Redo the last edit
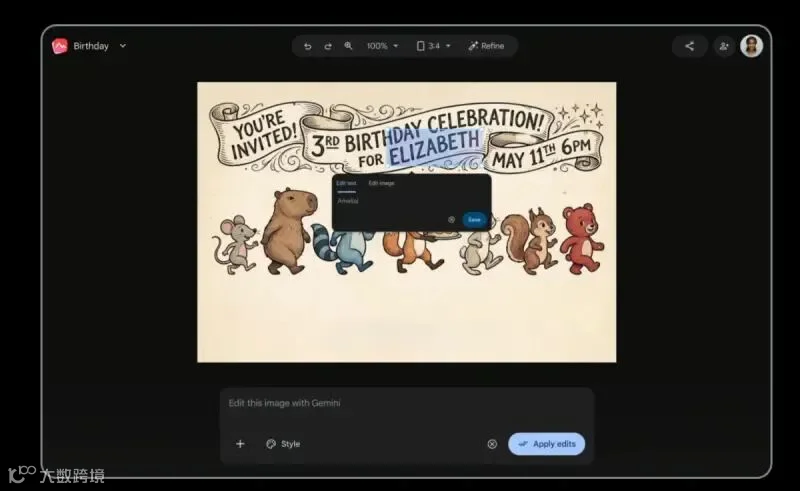 328,46
